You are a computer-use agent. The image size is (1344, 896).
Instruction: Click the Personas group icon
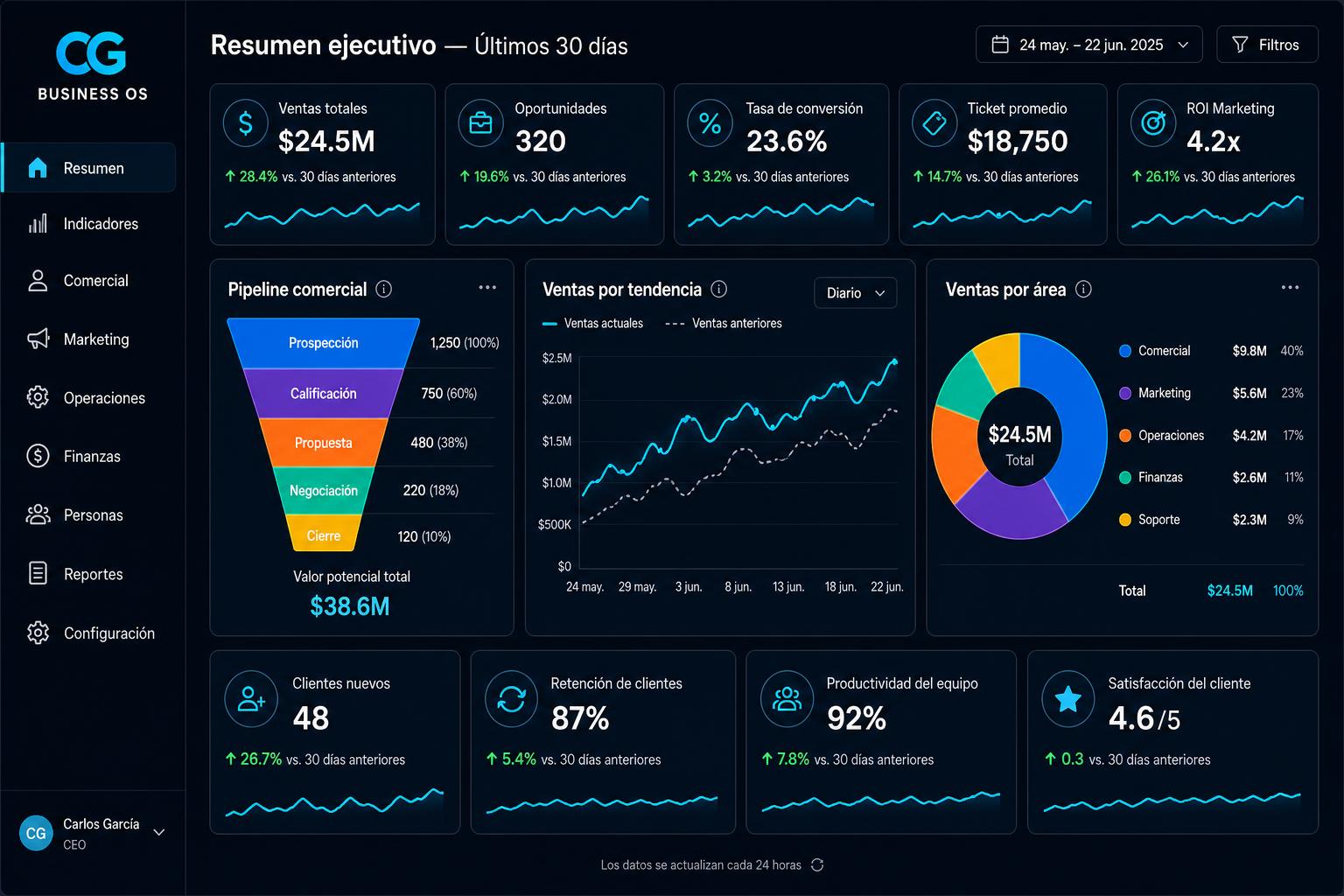pyautogui.click(x=38, y=514)
